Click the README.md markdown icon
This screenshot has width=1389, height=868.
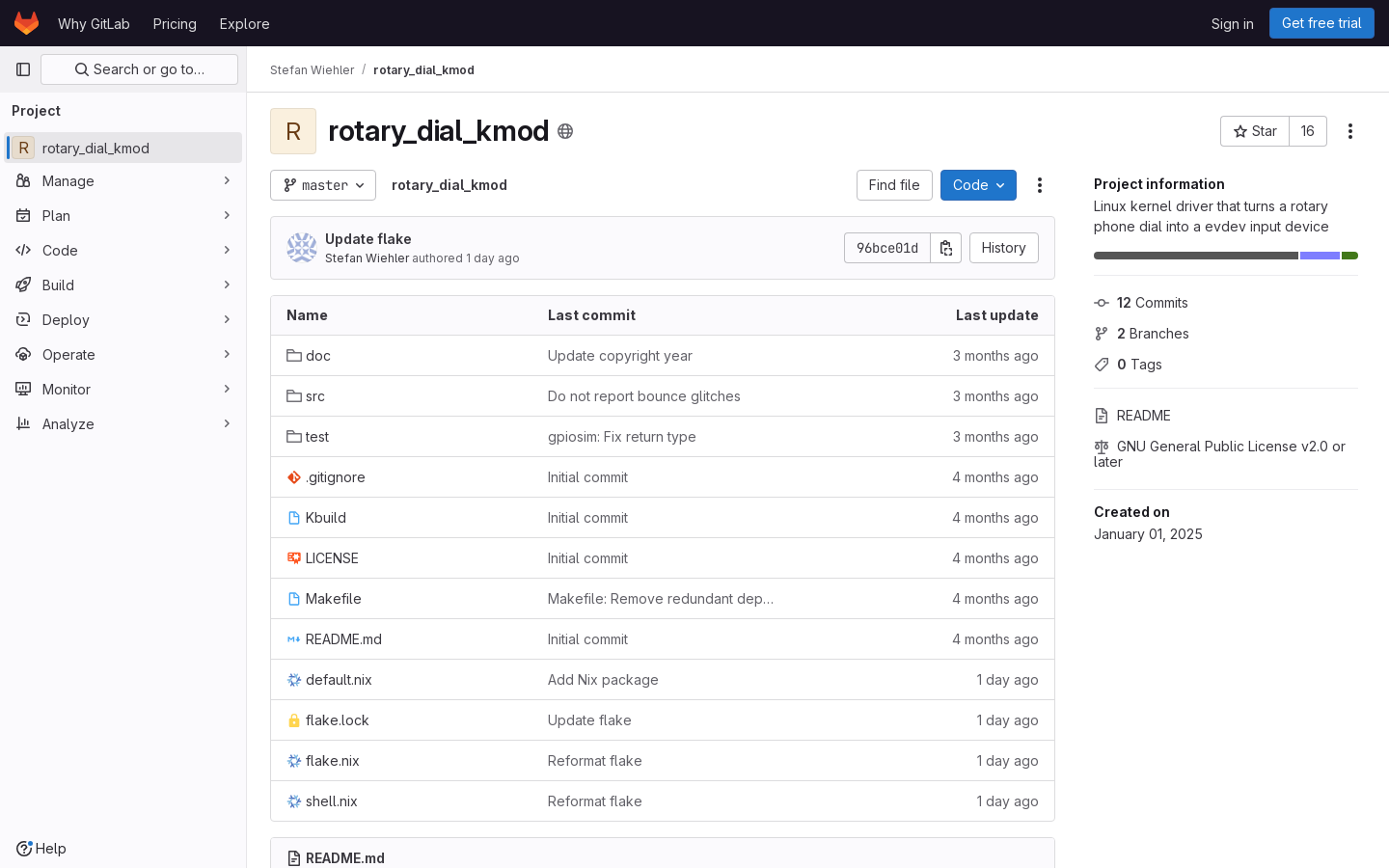[294, 639]
